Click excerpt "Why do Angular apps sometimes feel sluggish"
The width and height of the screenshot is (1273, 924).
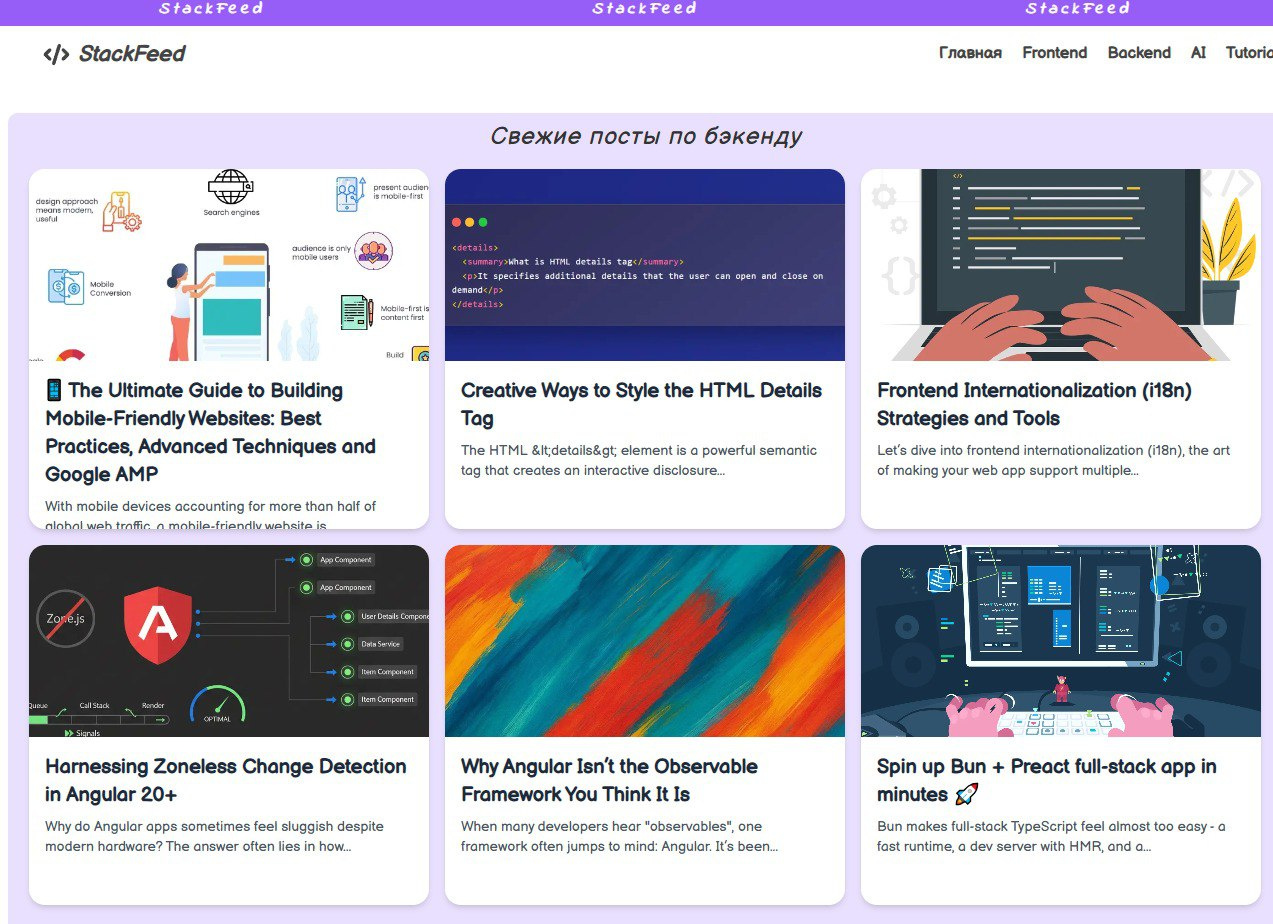(215, 836)
